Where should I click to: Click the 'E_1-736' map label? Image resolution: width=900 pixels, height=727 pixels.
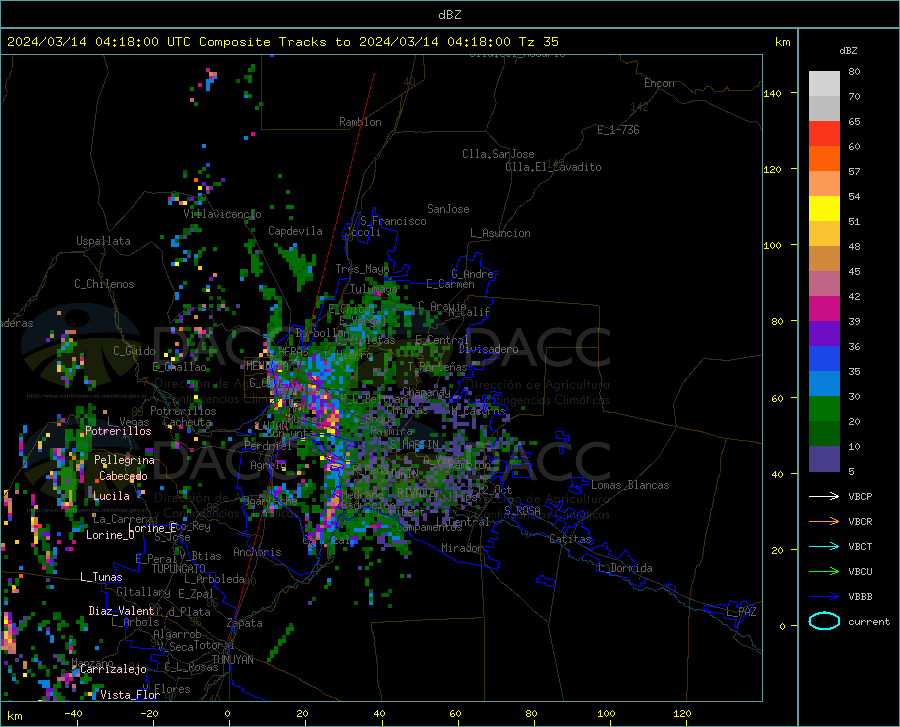pos(618,130)
